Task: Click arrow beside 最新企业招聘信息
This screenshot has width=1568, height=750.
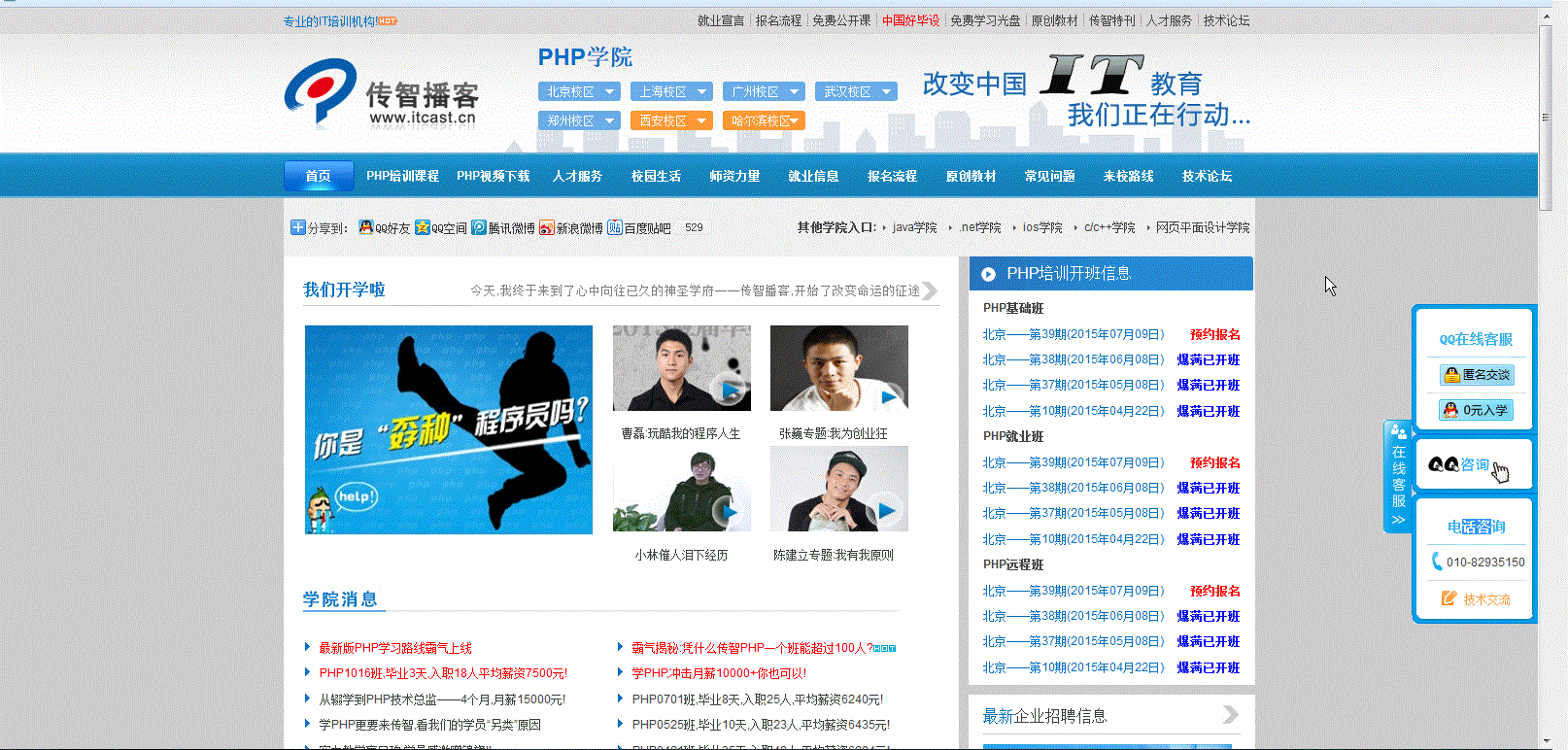Action: click(x=1231, y=715)
